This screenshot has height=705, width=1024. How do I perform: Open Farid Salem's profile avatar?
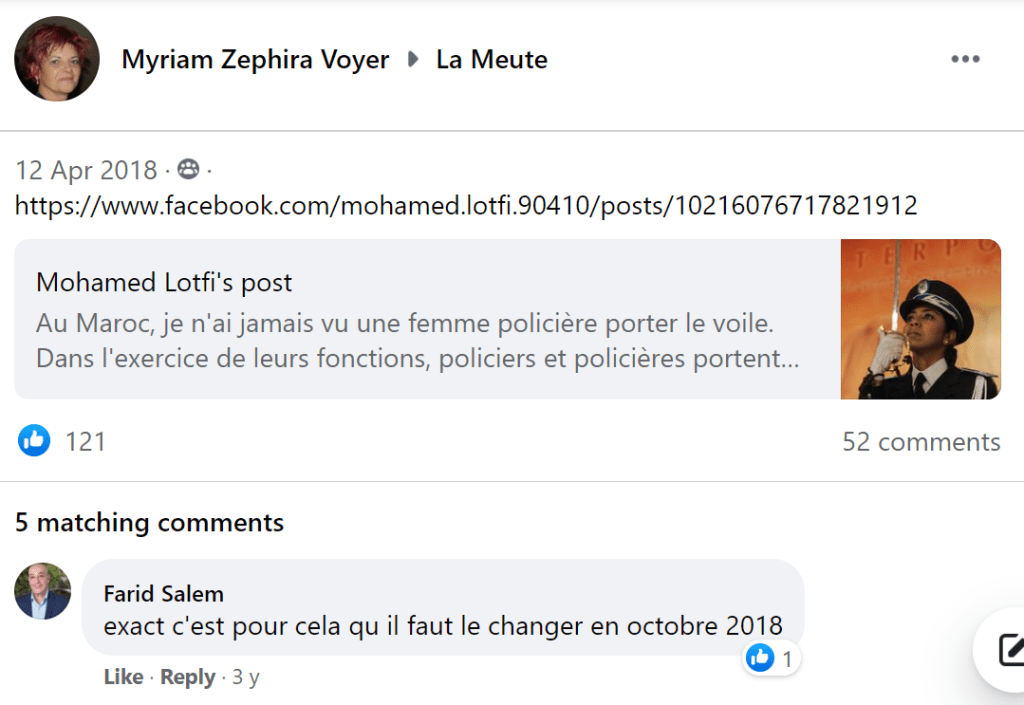[43, 591]
